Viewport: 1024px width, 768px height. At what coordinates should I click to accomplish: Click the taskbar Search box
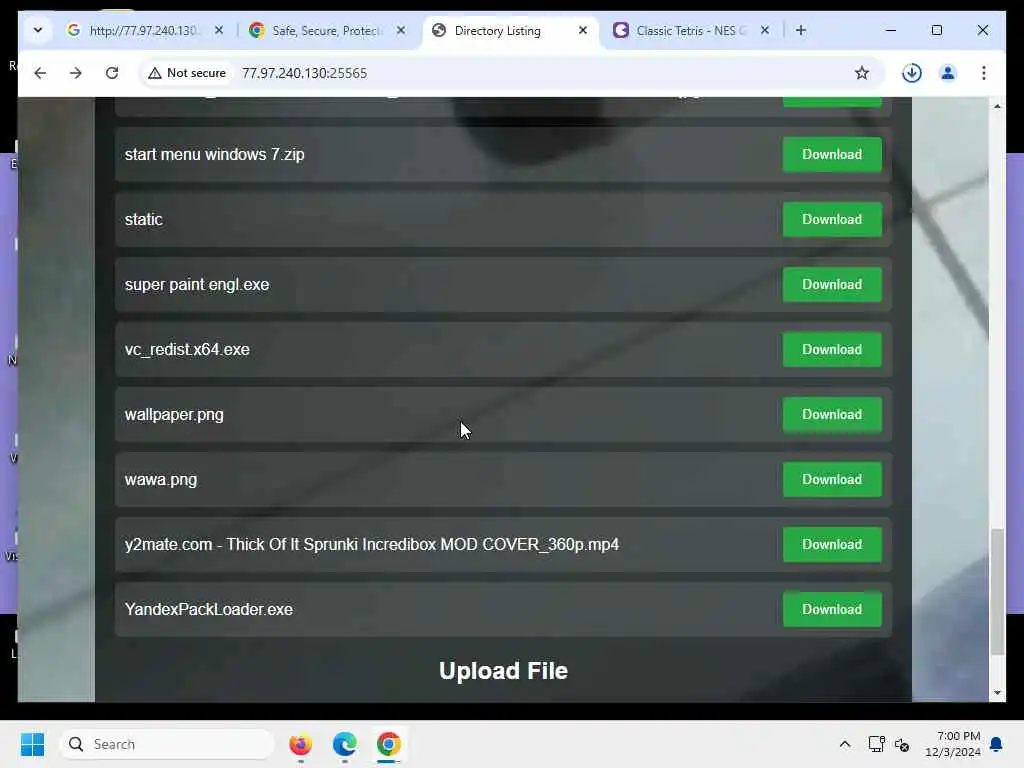coord(167,744)
